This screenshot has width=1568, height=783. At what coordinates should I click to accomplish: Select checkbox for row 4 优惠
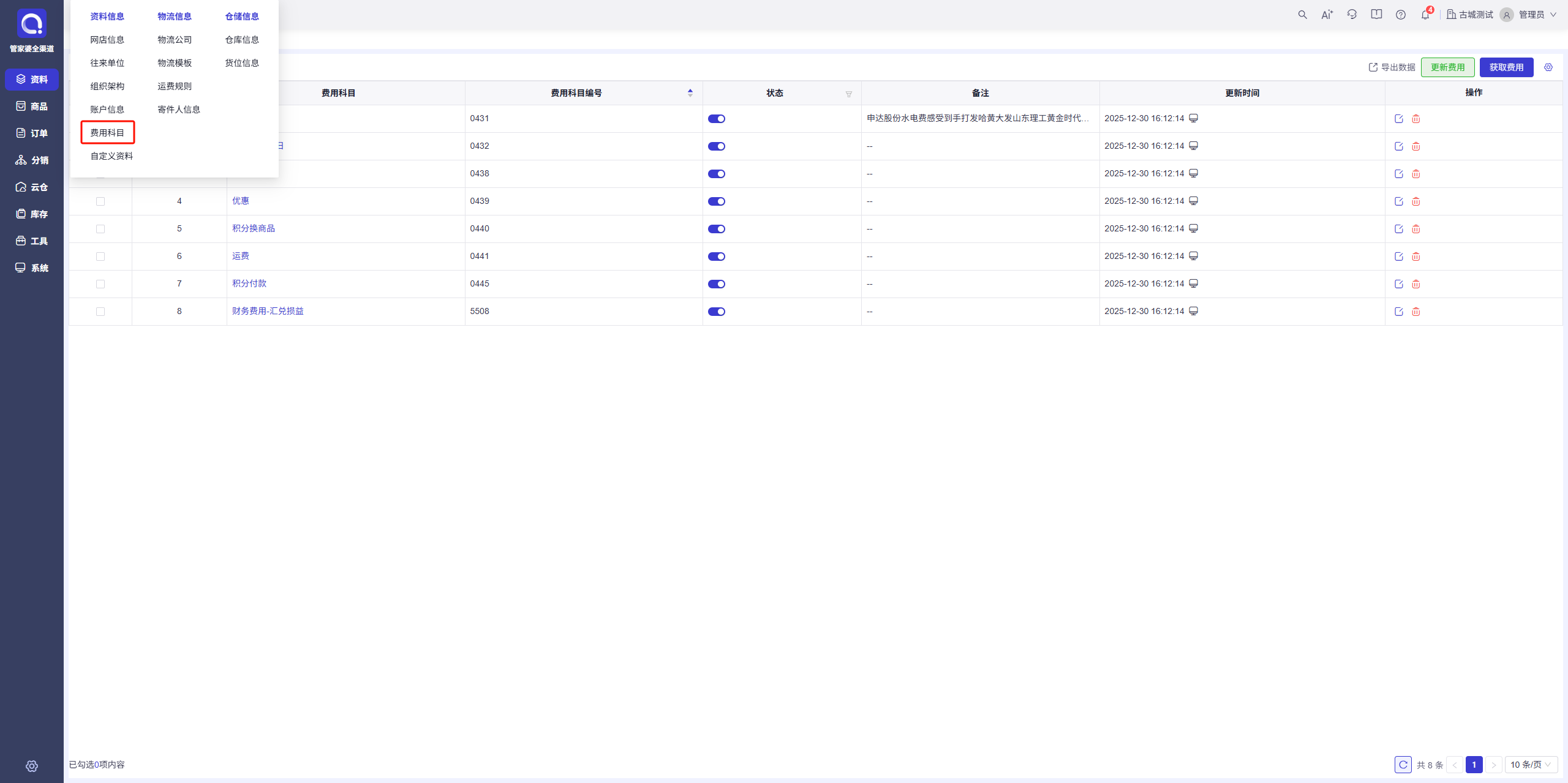100,201
